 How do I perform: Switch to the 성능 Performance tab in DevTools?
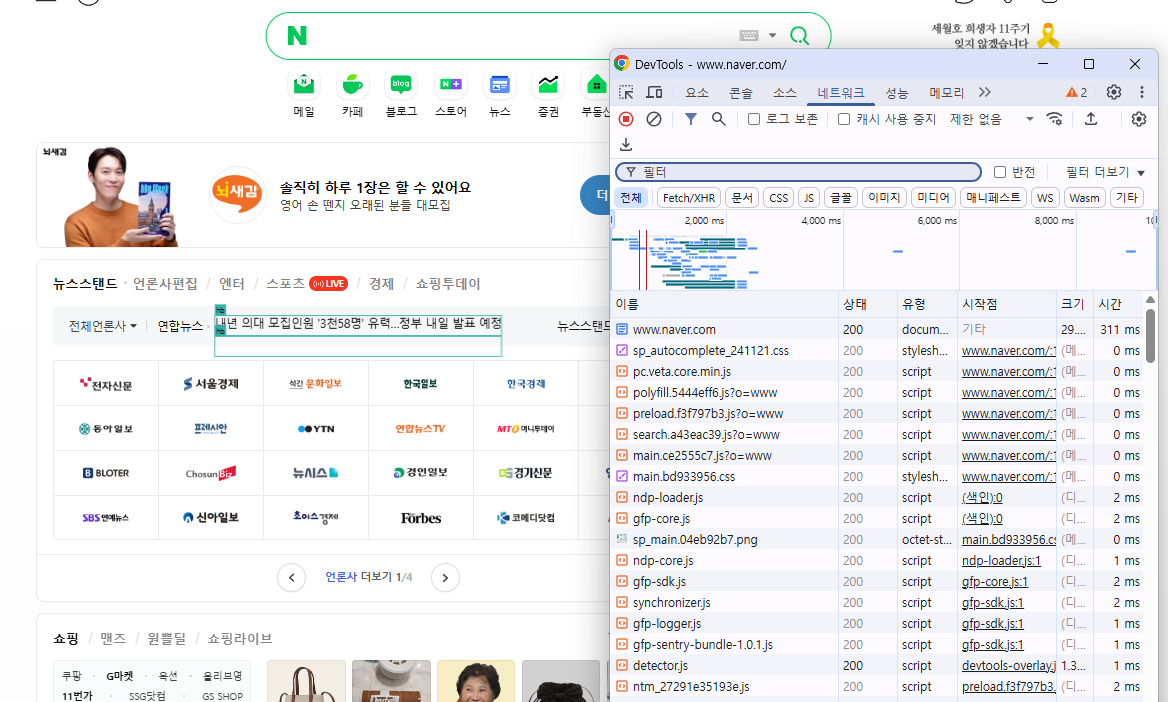coord(896,92)
